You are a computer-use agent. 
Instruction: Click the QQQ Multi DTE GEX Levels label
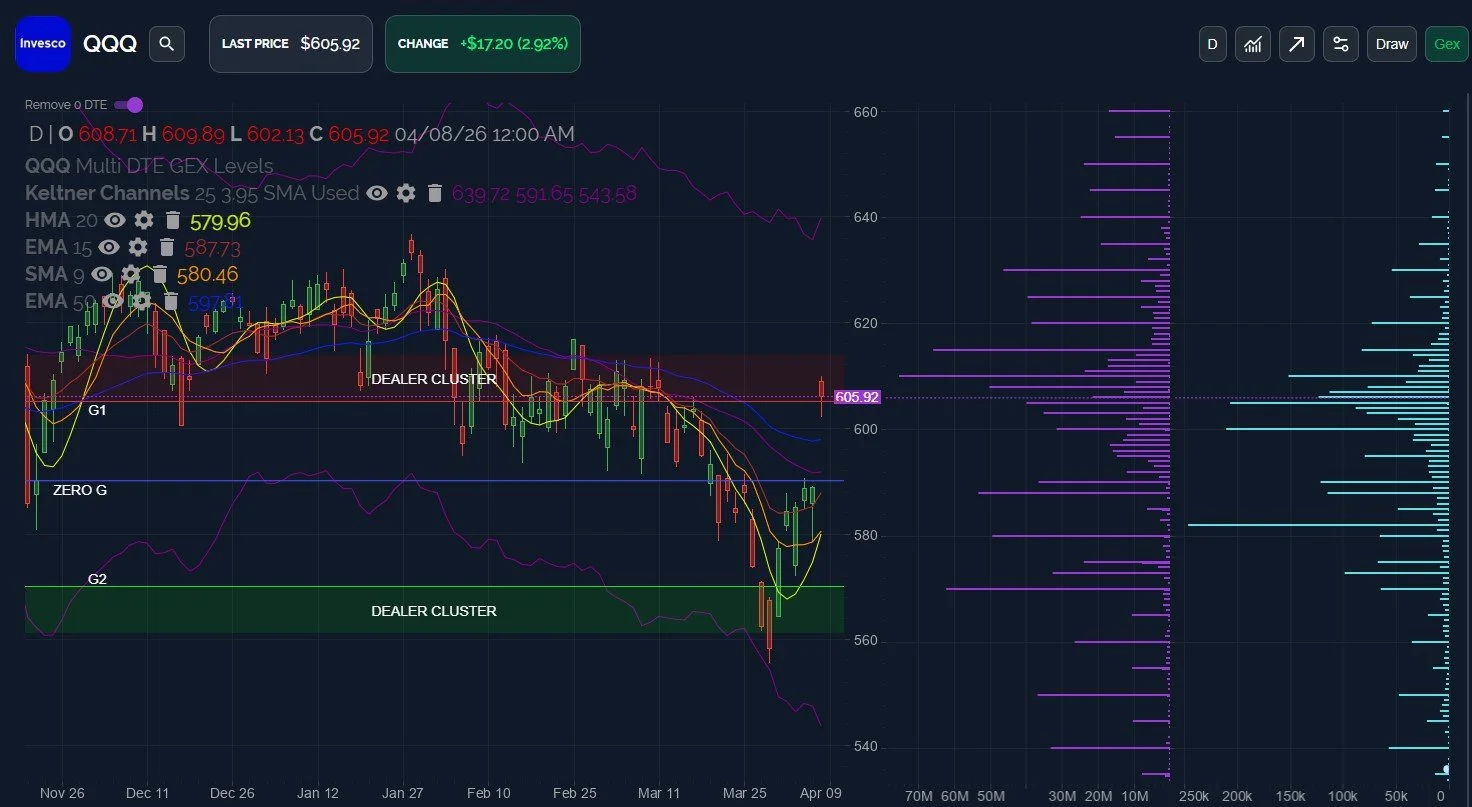pyautogui.click(x=149, y=166)
